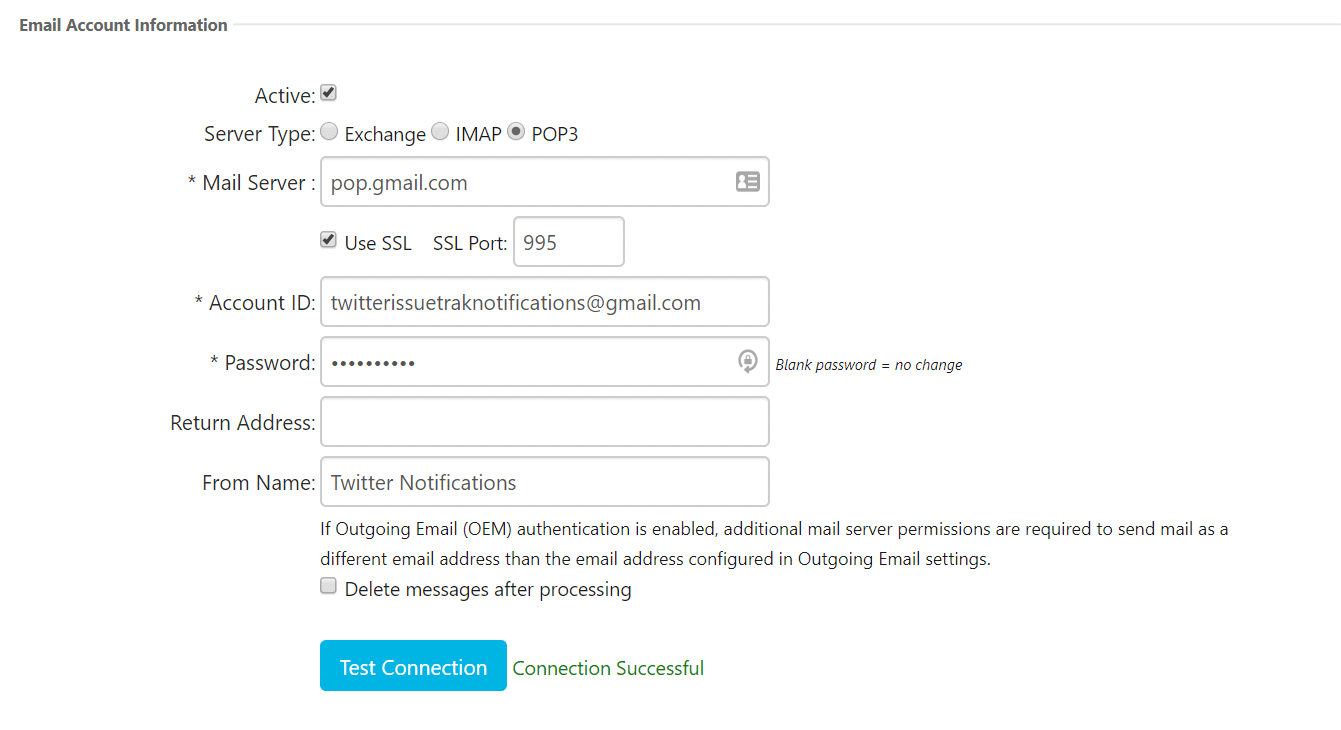This screenshot has height=730, width=1341.
Task: Focus the Mail Server input field
Action: 544,182
